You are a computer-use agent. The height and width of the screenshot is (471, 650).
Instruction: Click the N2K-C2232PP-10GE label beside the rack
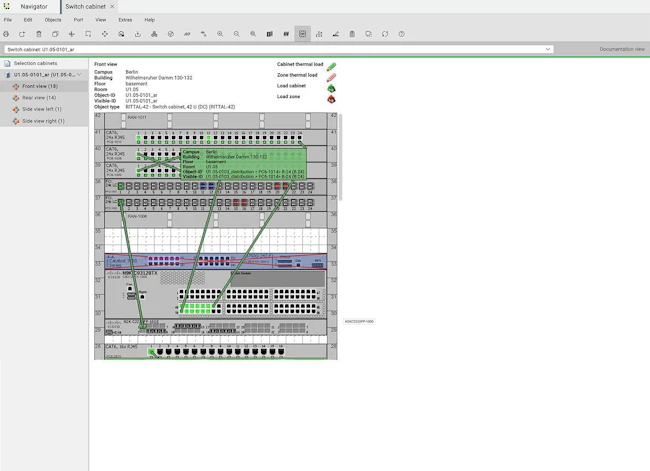359,321
